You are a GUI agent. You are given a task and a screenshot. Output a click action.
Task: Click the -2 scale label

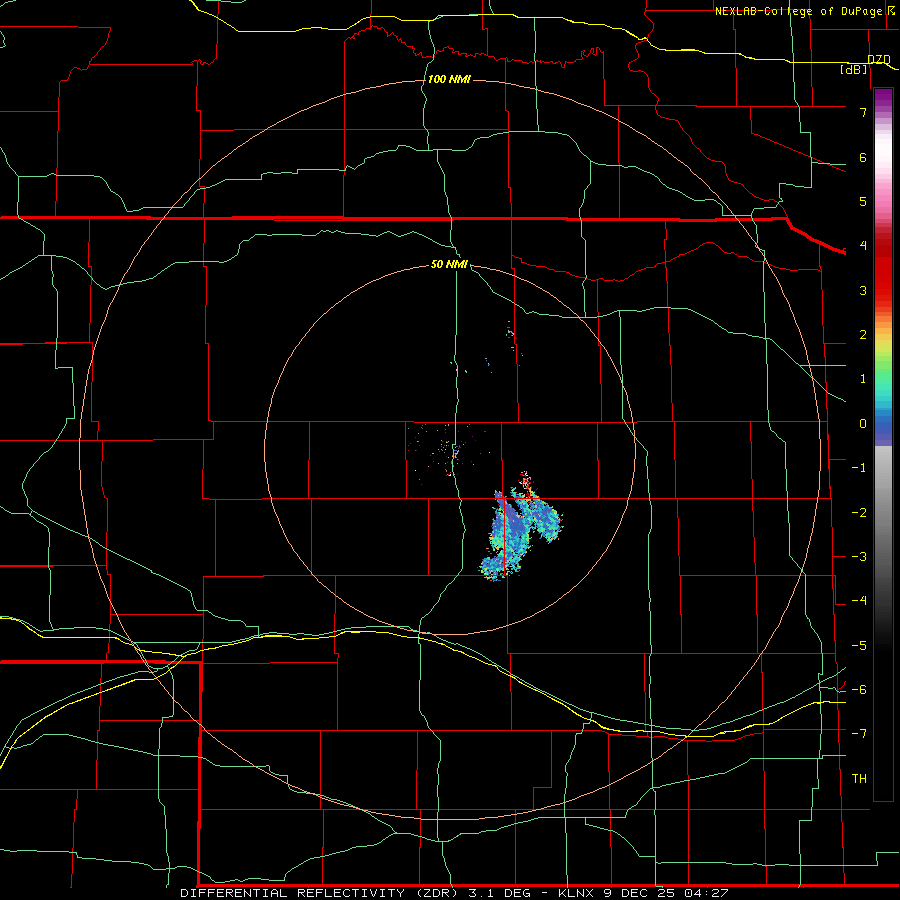pos(859,513)
